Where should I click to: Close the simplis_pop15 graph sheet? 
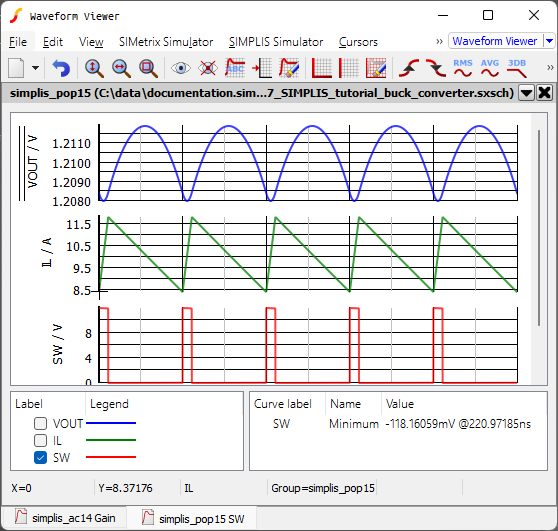click(x=544, y=93)
